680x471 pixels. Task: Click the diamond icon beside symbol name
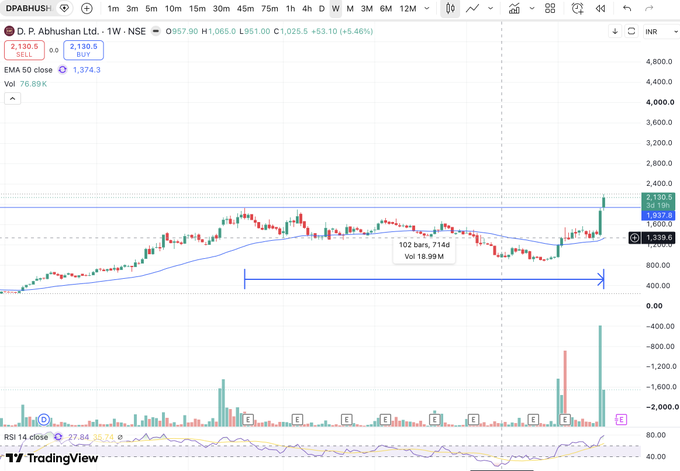click(64, 8)
